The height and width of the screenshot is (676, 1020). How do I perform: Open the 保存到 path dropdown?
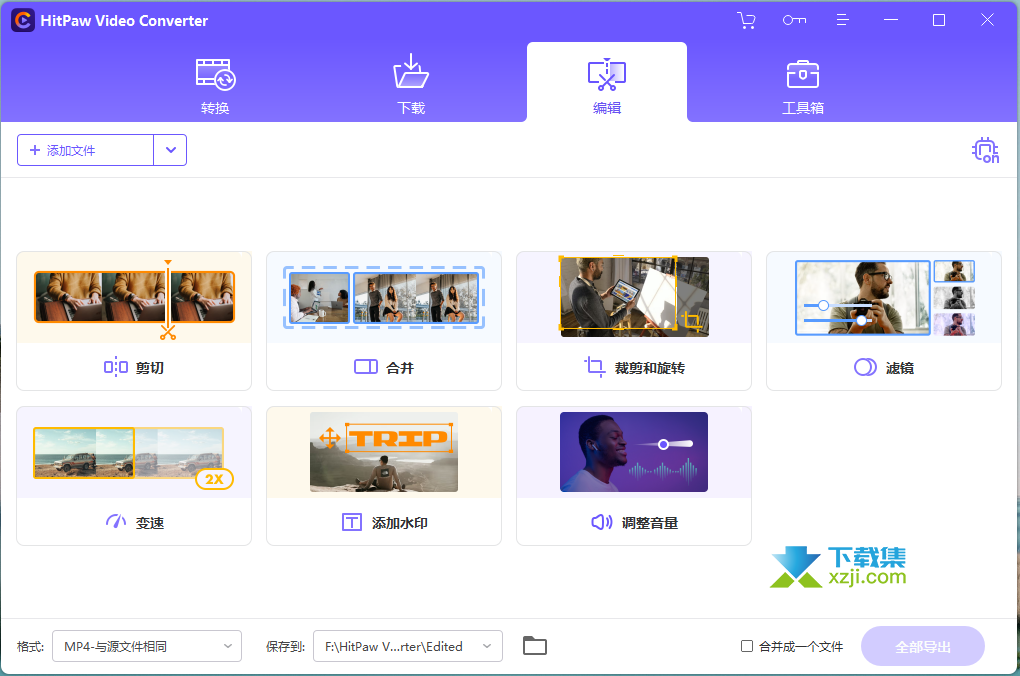coord(408,646)
